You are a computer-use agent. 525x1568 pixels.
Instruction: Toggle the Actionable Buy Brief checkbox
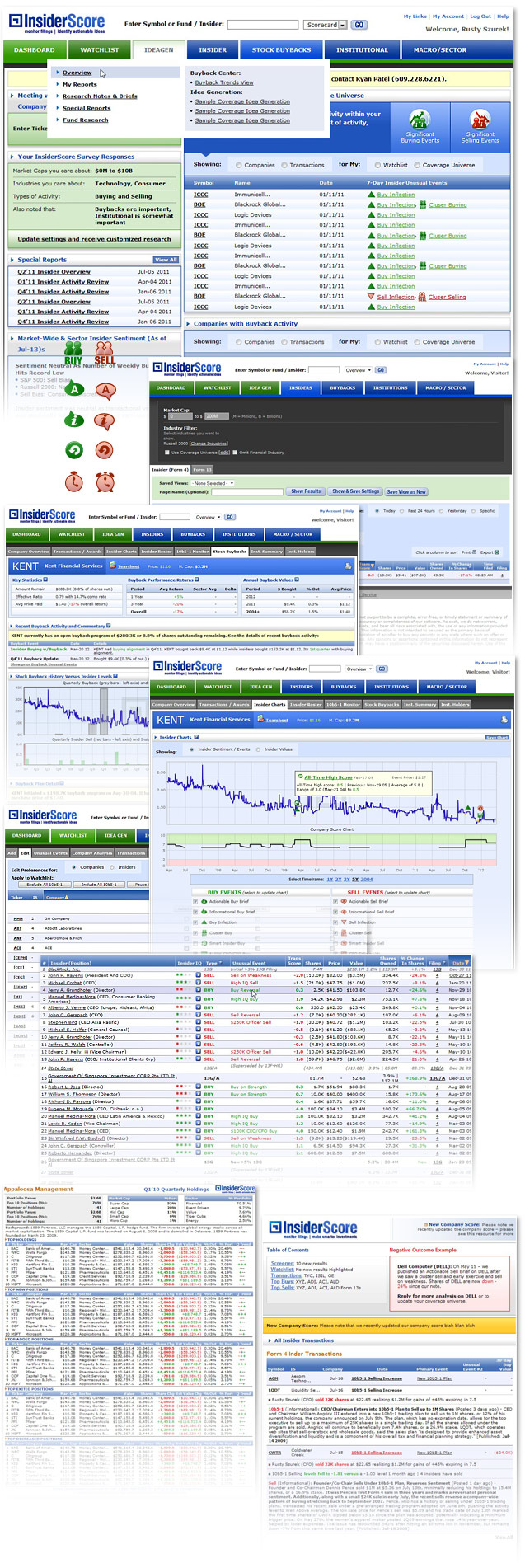pos(196,901)
